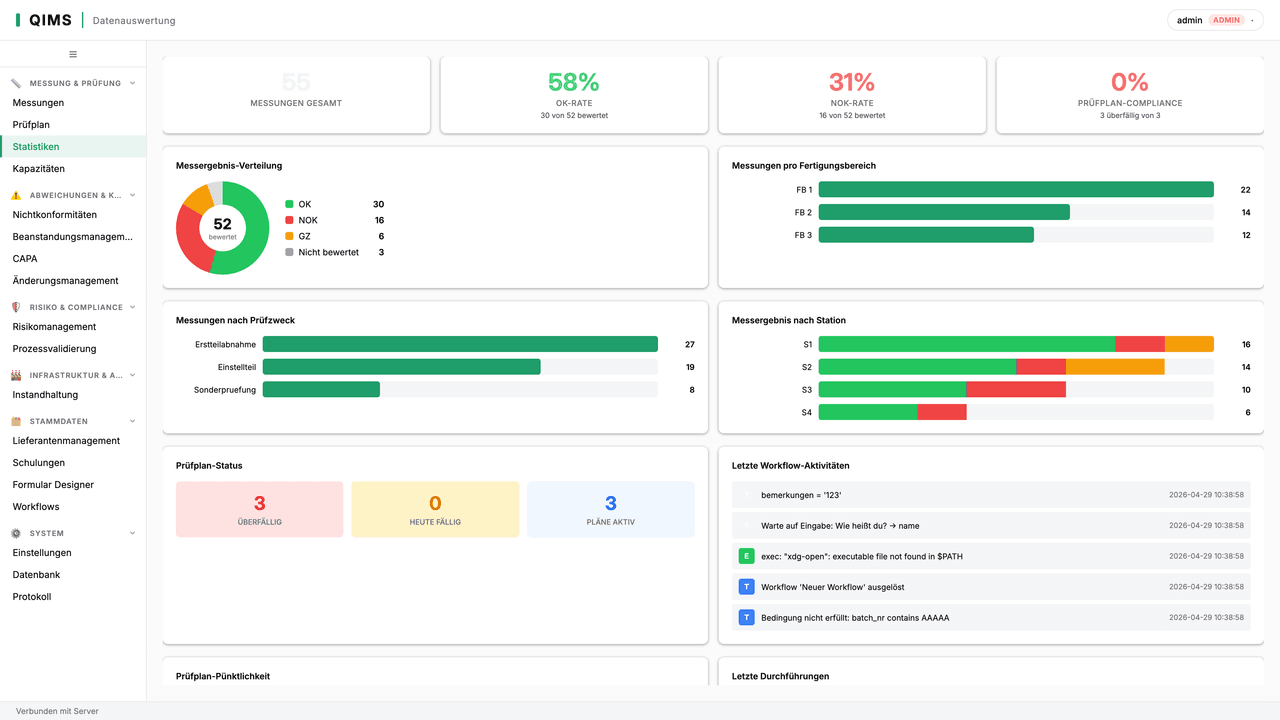Collapse the Risiko & Compliance section chevron
Viewport: 1280px width, 720px height.
[x=133, y=307]
